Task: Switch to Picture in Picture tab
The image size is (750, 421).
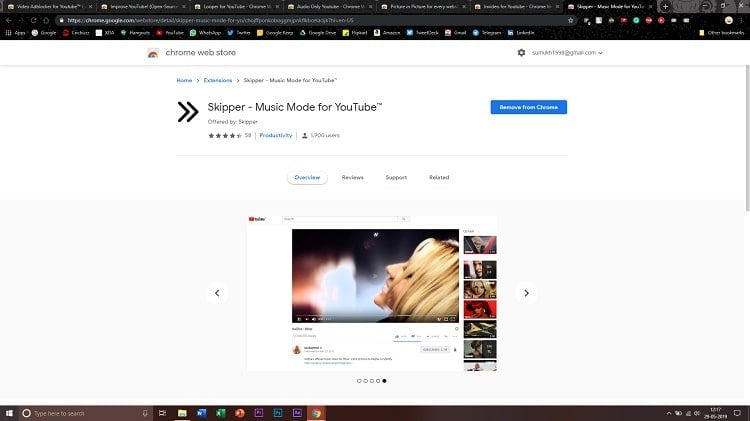Action: pos(423,7)
